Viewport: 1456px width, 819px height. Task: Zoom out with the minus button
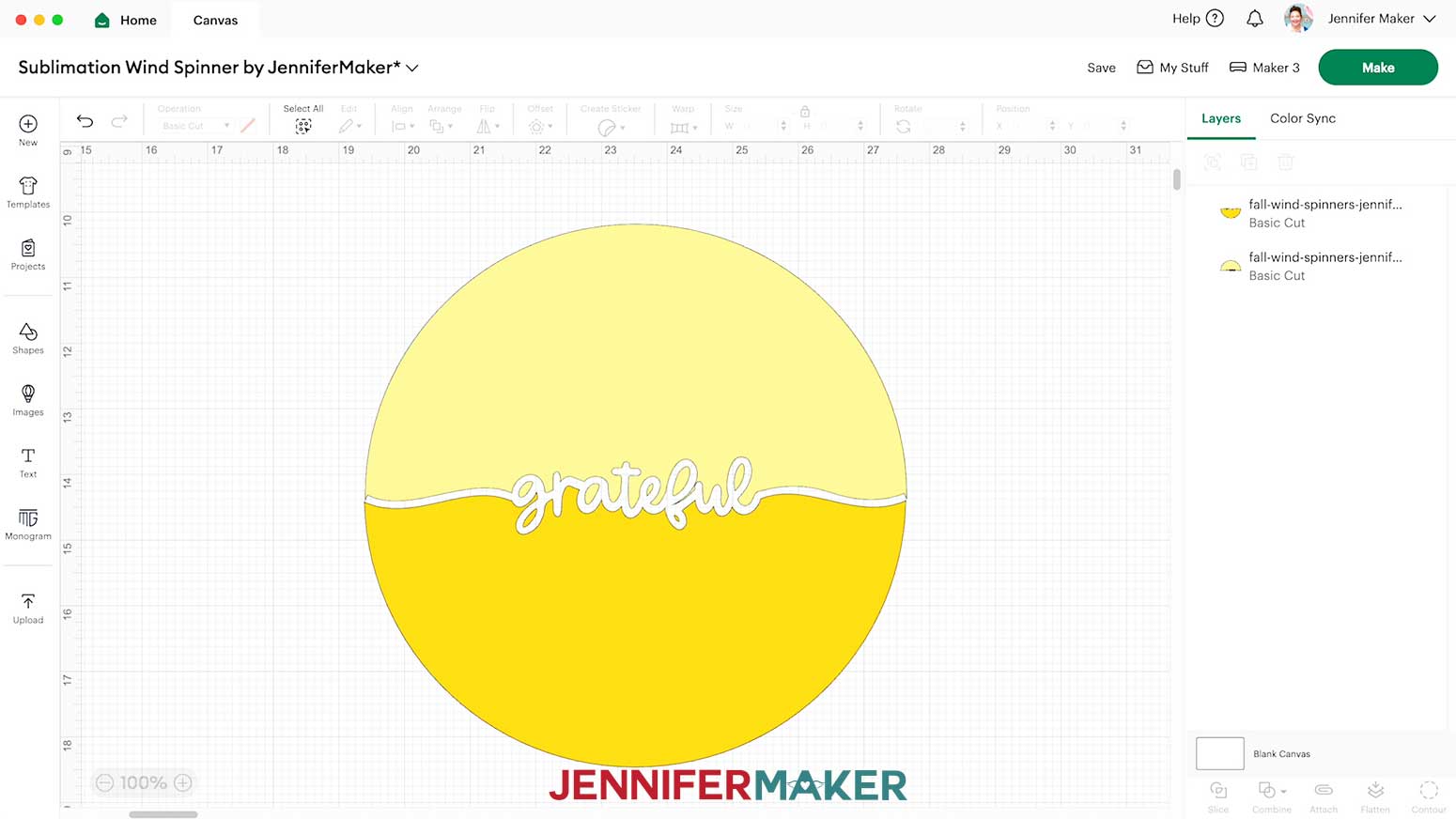pos(104,782)
